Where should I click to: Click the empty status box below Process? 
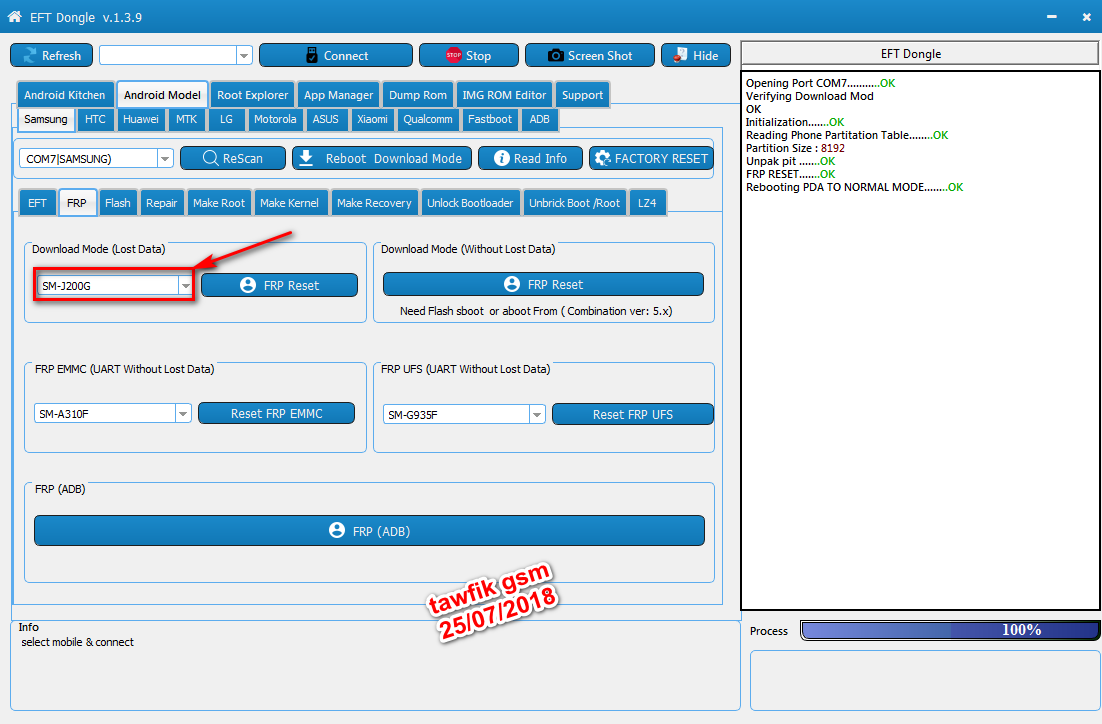[924, 680]
